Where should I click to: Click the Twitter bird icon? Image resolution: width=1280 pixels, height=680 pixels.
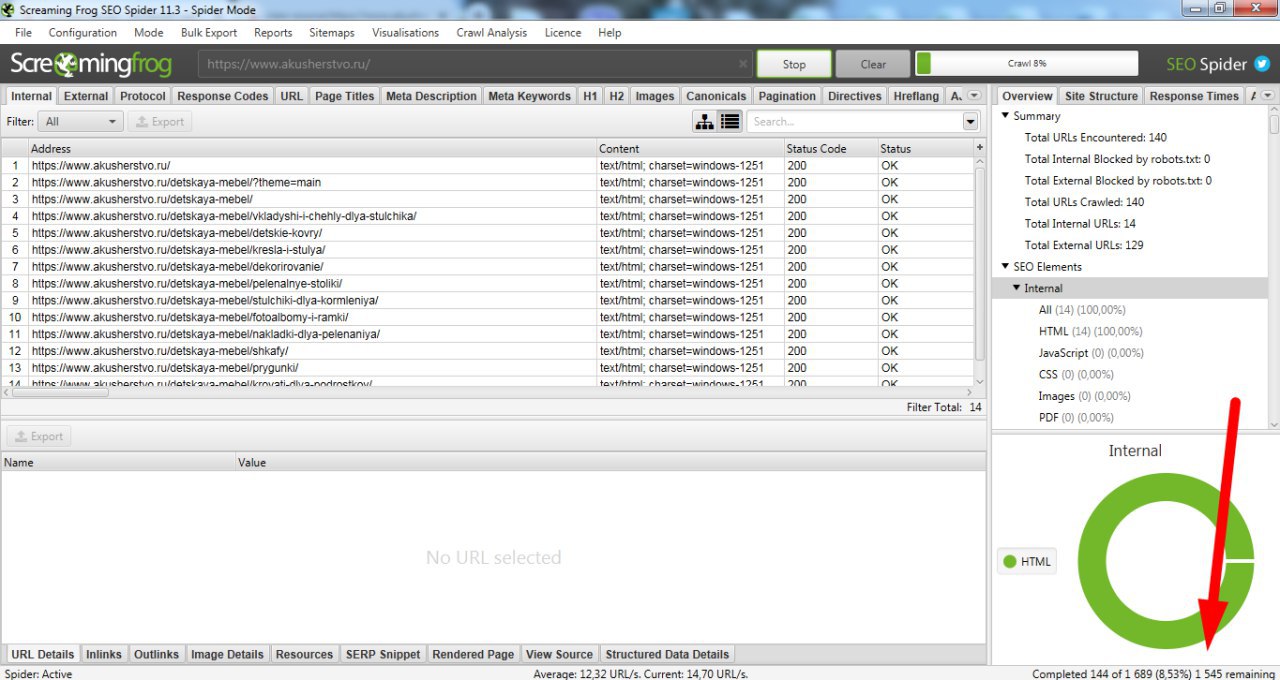[1262, 64]
